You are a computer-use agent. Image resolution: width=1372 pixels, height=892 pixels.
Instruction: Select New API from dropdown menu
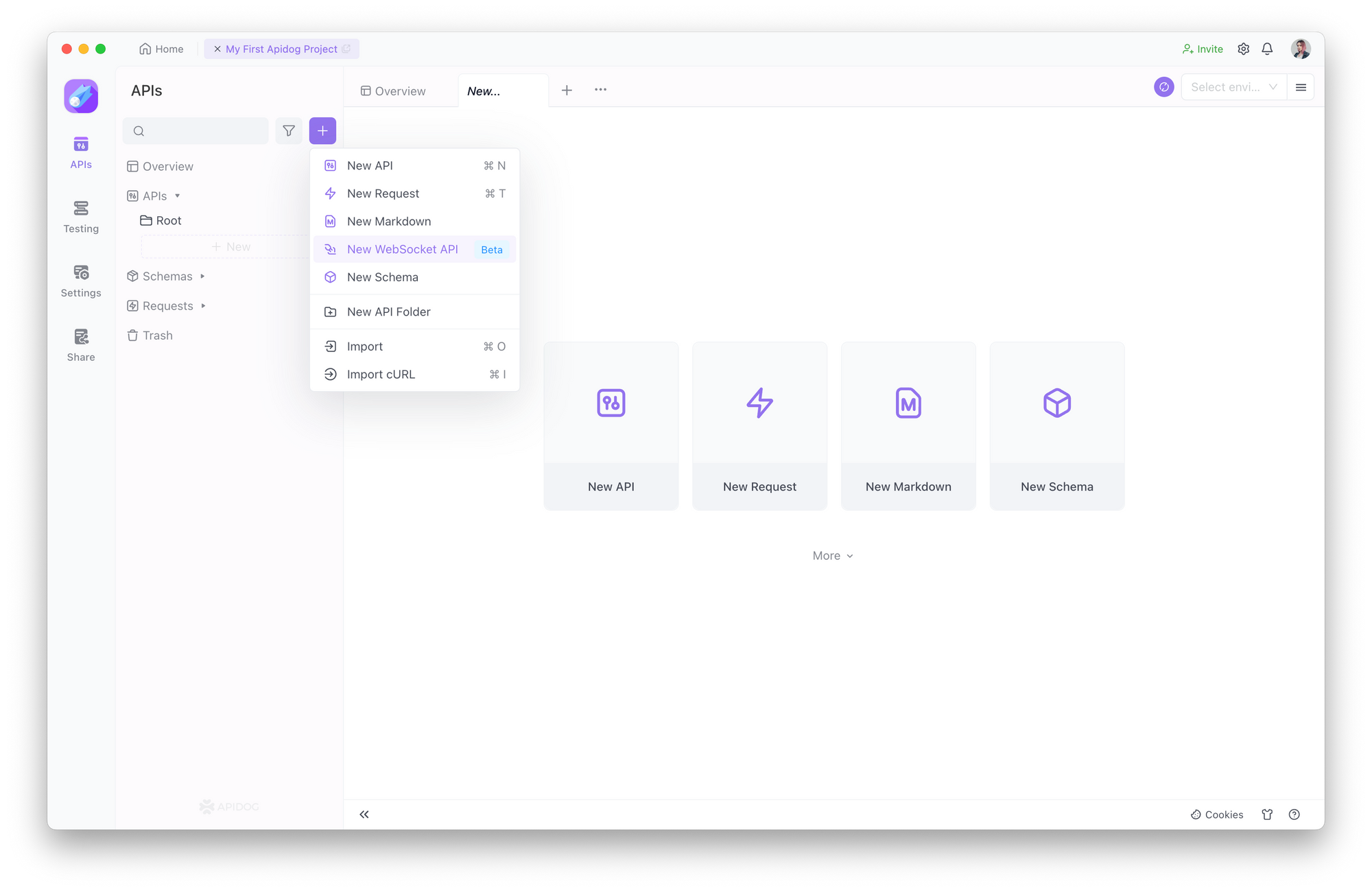tap(369, 165)
